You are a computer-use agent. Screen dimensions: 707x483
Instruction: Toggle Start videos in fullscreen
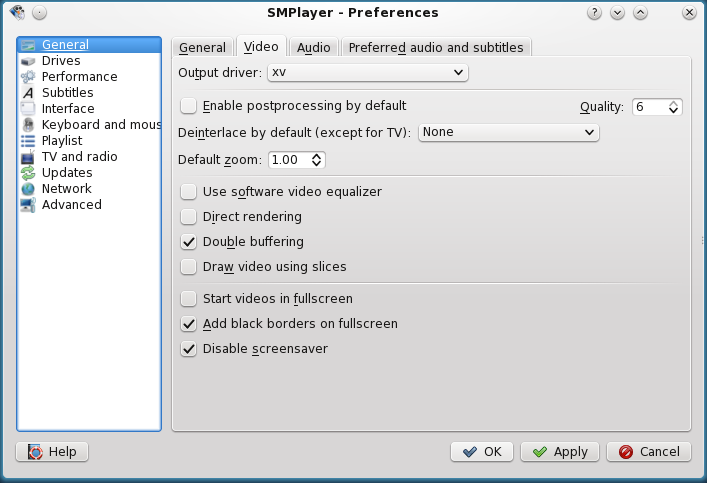(188, 298)
